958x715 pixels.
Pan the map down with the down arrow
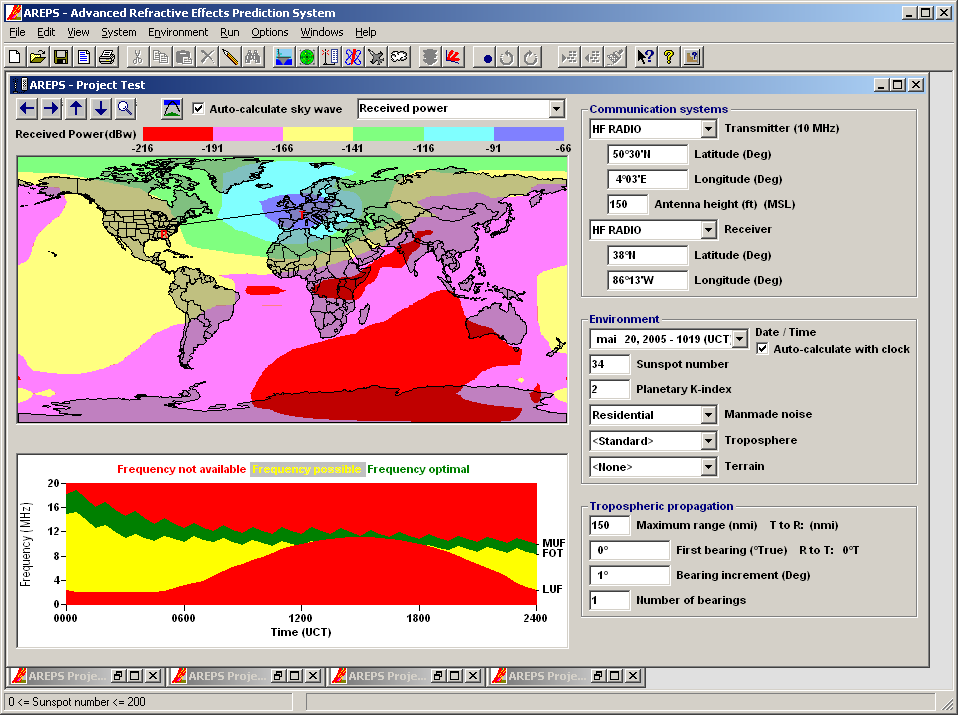(100, 109)
